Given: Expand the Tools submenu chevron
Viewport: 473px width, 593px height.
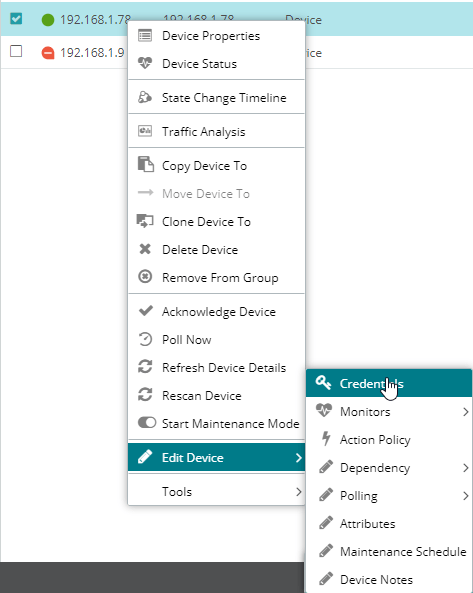Looking at the screenshot, I should click(x=299, y=492).
